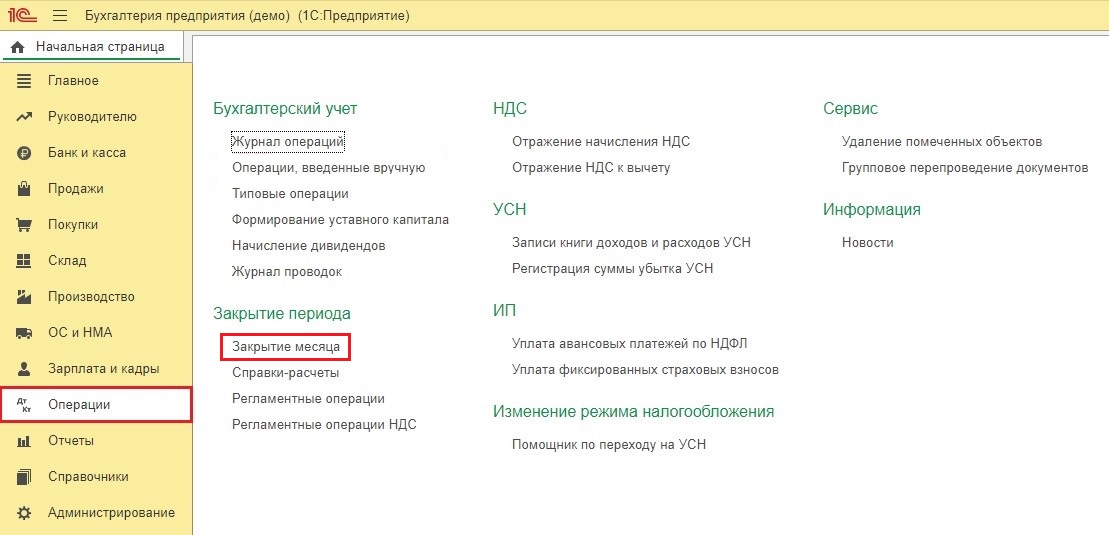Viewport: 1109px width, 535px height.
Task: Click the Бухгалтерский учет group heading
Action: tap(285, 108)
